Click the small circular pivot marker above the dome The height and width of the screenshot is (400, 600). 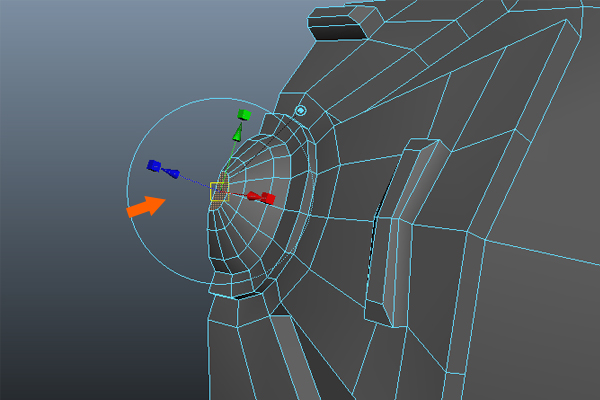coord(301,111)
